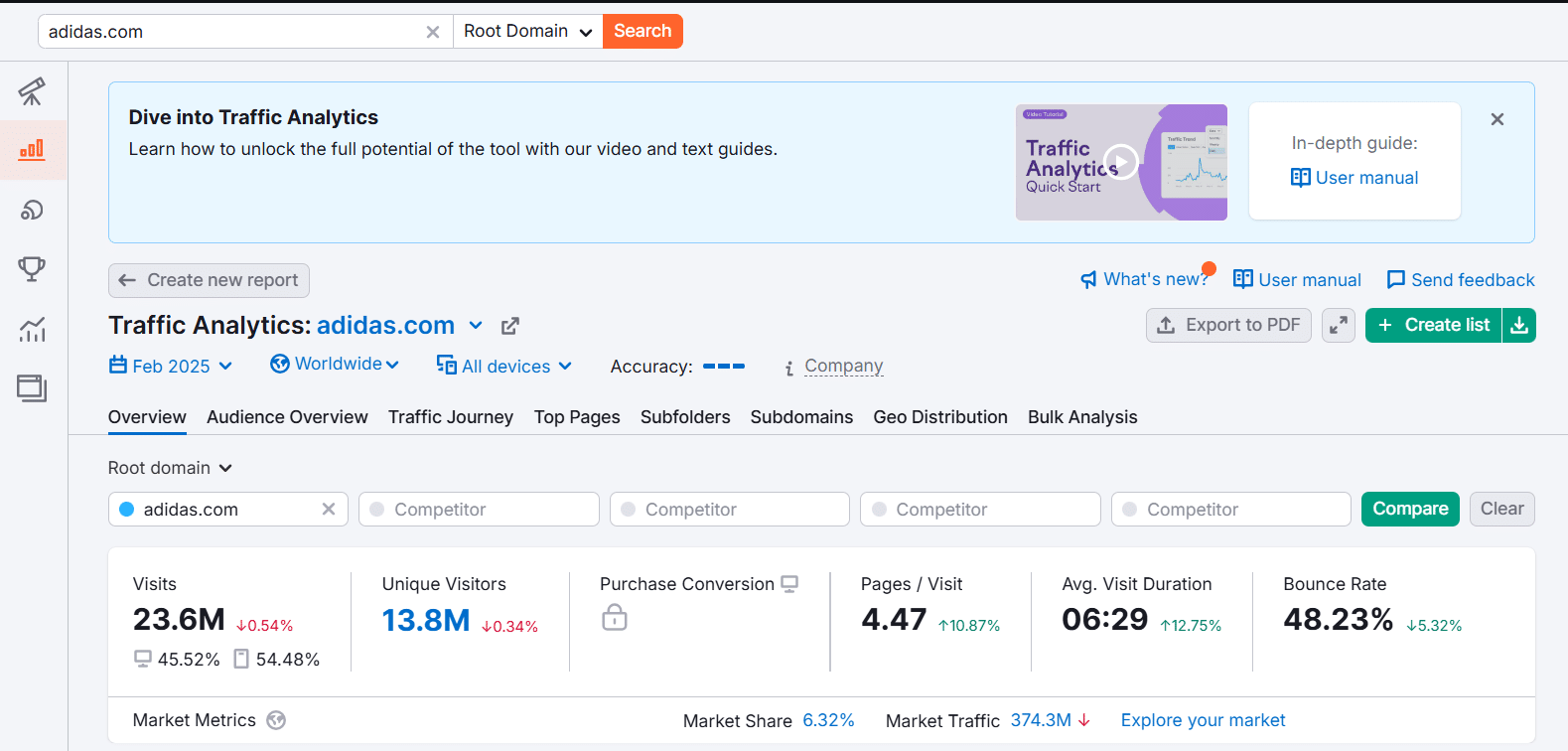Open the Worldwide location dropdown
Image resolution: width=1568 pixels, height=751 pixels.
coord(335,364)
